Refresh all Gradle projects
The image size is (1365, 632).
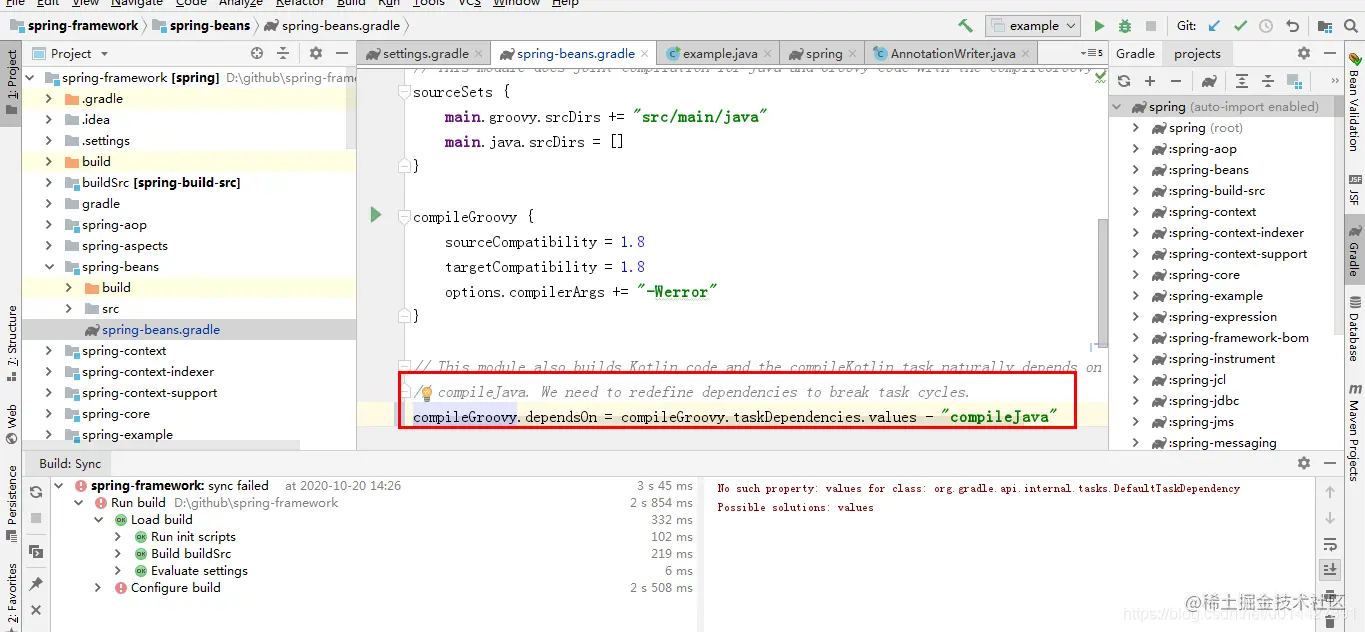click(x=1124, y=81)
